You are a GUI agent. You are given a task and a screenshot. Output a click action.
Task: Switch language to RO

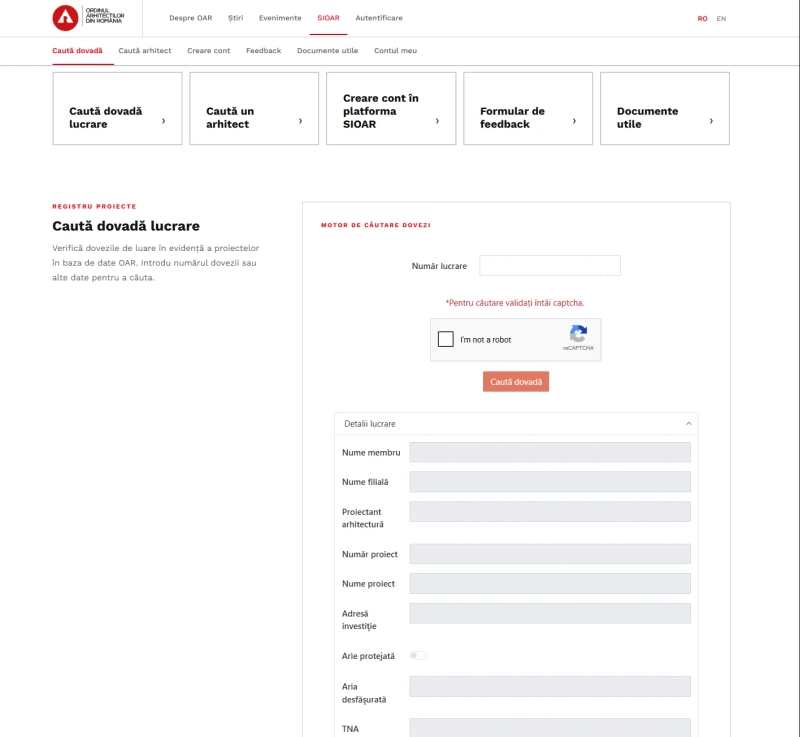[x=703, y=18]
